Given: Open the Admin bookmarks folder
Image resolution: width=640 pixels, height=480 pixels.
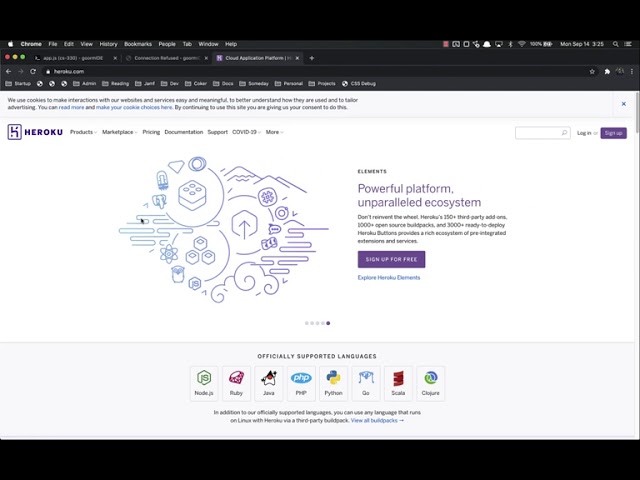Looking at the screenshot, I should click(x=84, y=84).
